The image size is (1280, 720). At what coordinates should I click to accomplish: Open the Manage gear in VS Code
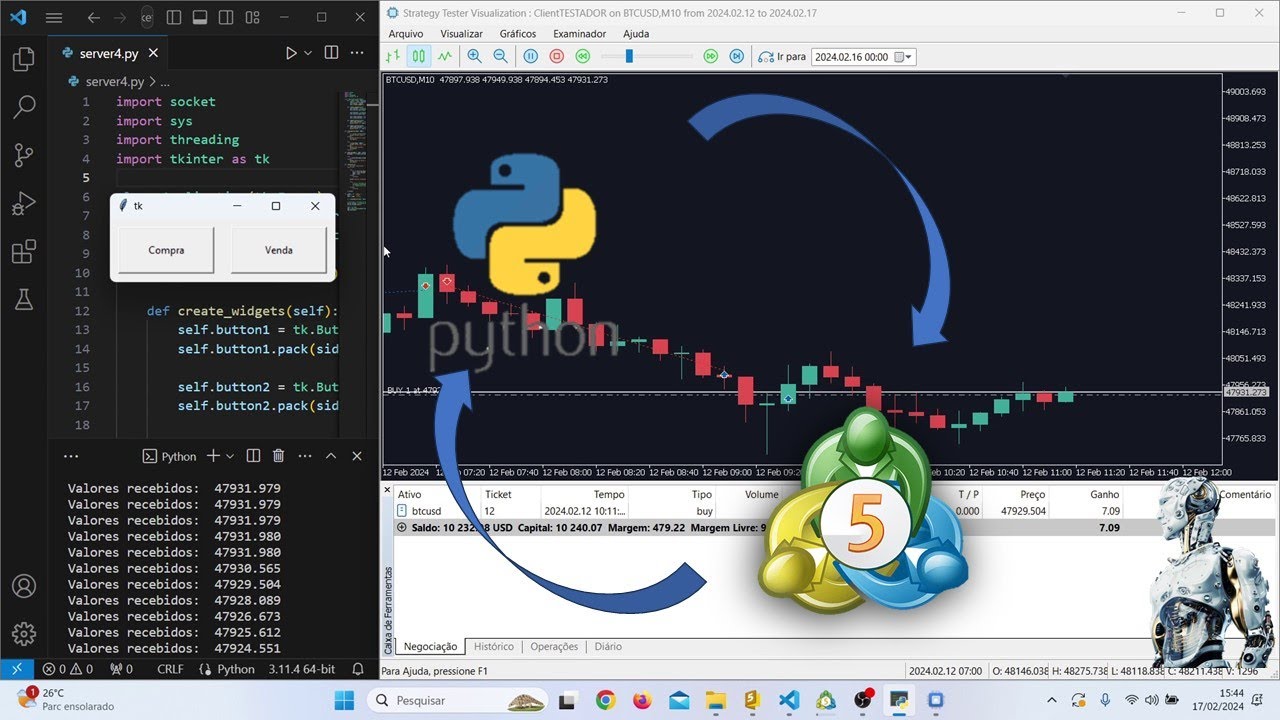coord(24,634)
